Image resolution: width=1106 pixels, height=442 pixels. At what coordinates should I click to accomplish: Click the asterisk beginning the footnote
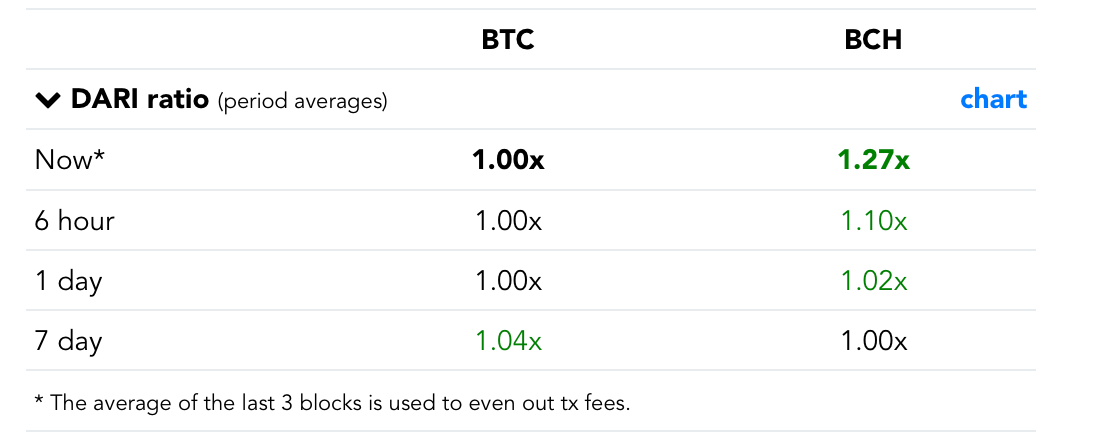click(39, 401)
